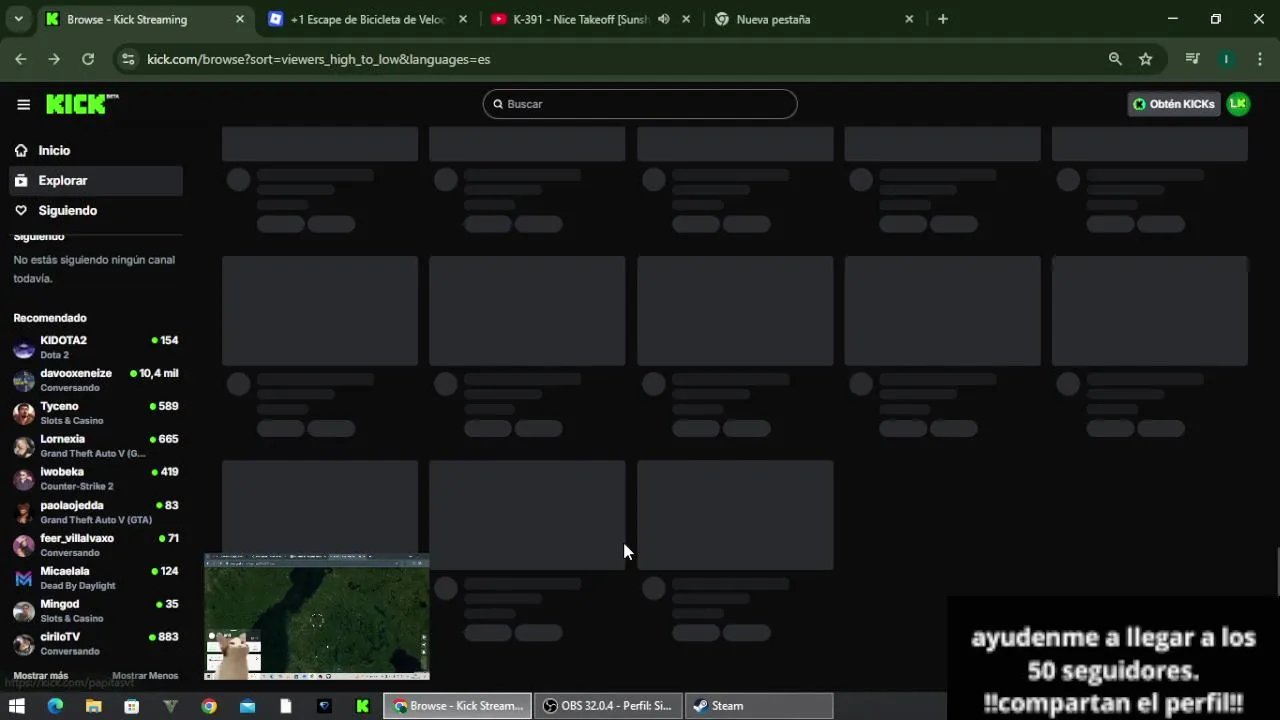Mute the K-391 tab audio
1280x720 pixels.
[x=664, y=19]
